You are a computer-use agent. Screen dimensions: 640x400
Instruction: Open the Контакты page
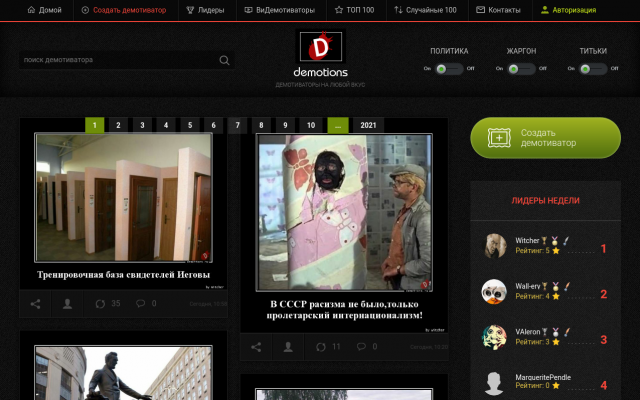(498, 10)
